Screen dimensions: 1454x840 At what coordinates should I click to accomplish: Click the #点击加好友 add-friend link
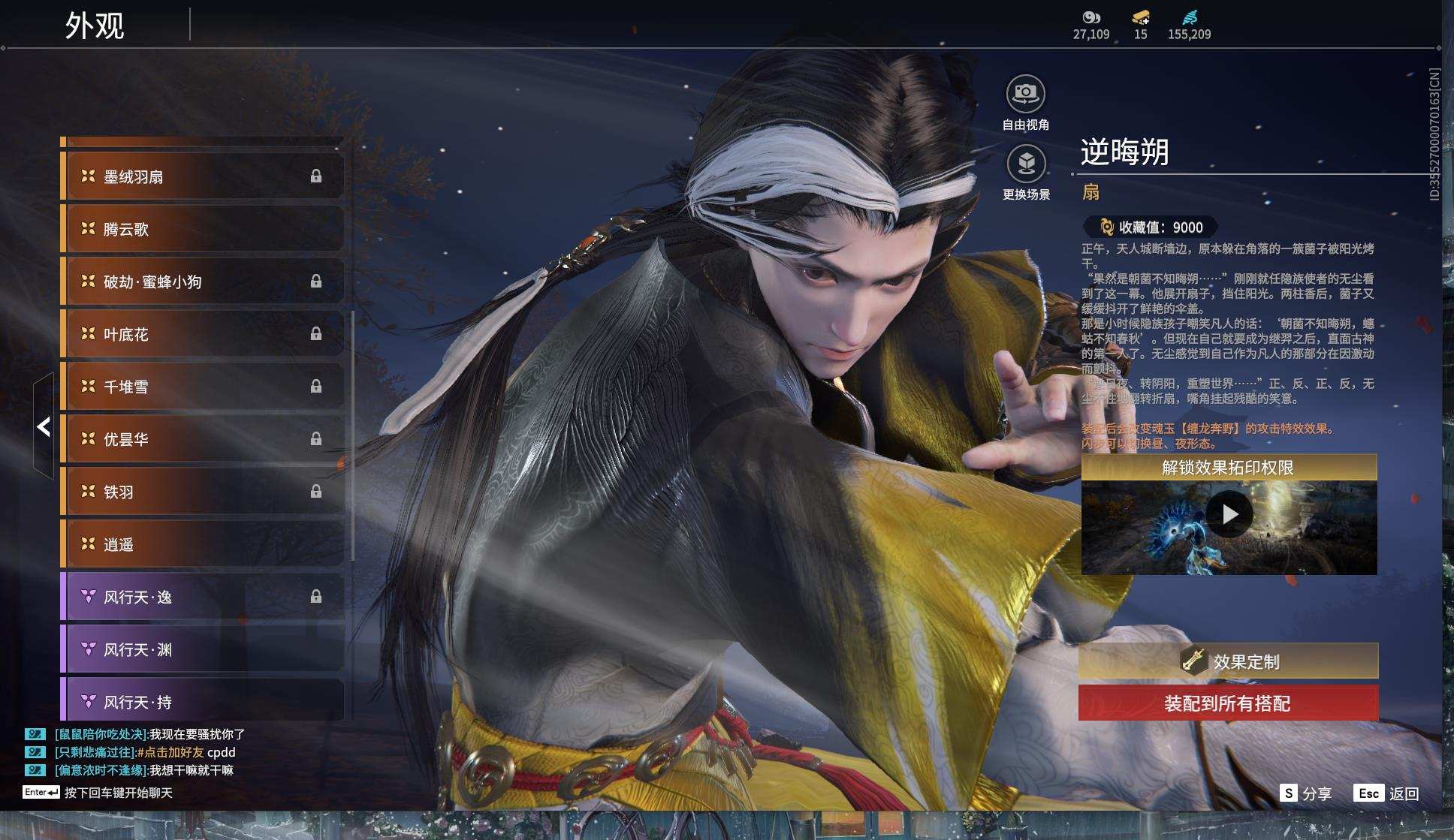pyautogui.click(x=170, y=752)
